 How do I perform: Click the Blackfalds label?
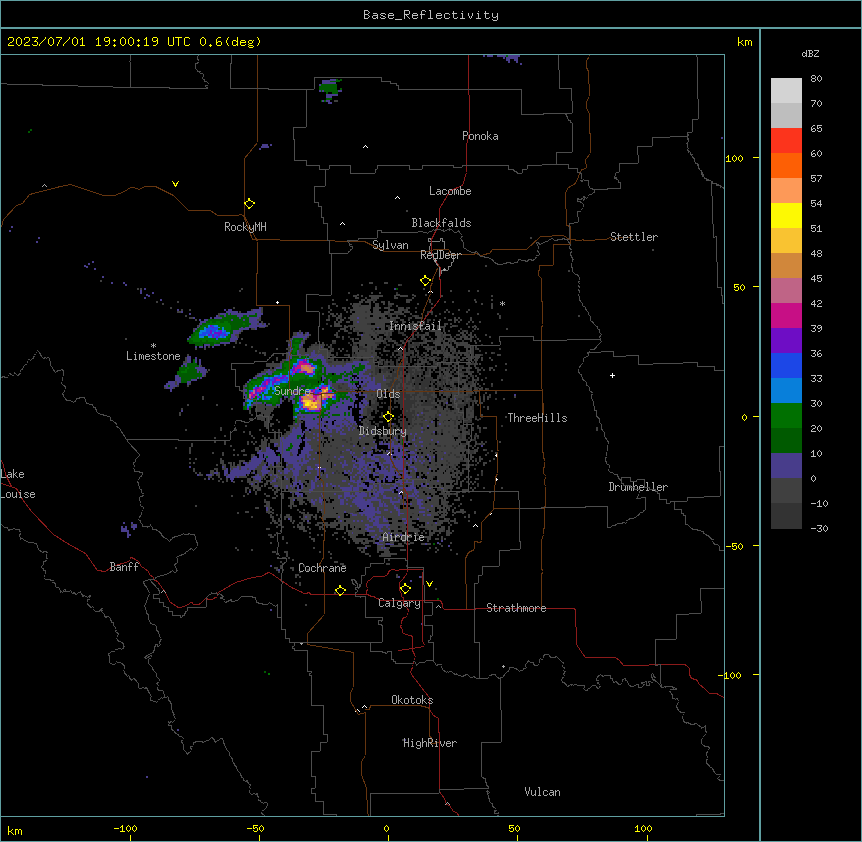(x=441, y=223)
